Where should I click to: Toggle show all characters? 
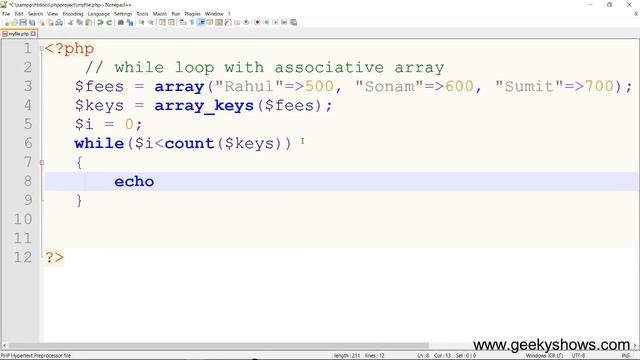[191, 22]
